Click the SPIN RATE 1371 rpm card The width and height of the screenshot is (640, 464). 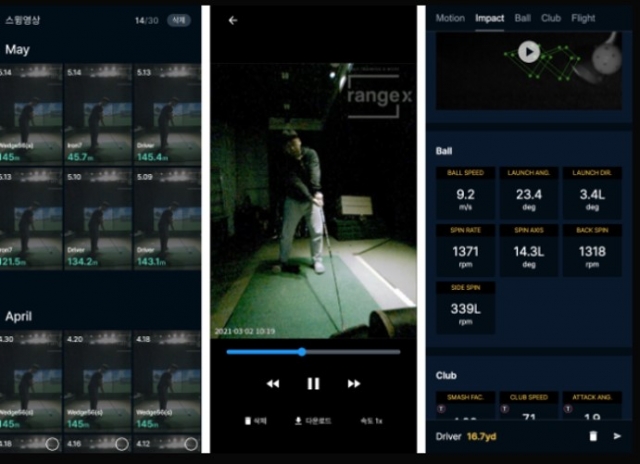pos(465,251)
